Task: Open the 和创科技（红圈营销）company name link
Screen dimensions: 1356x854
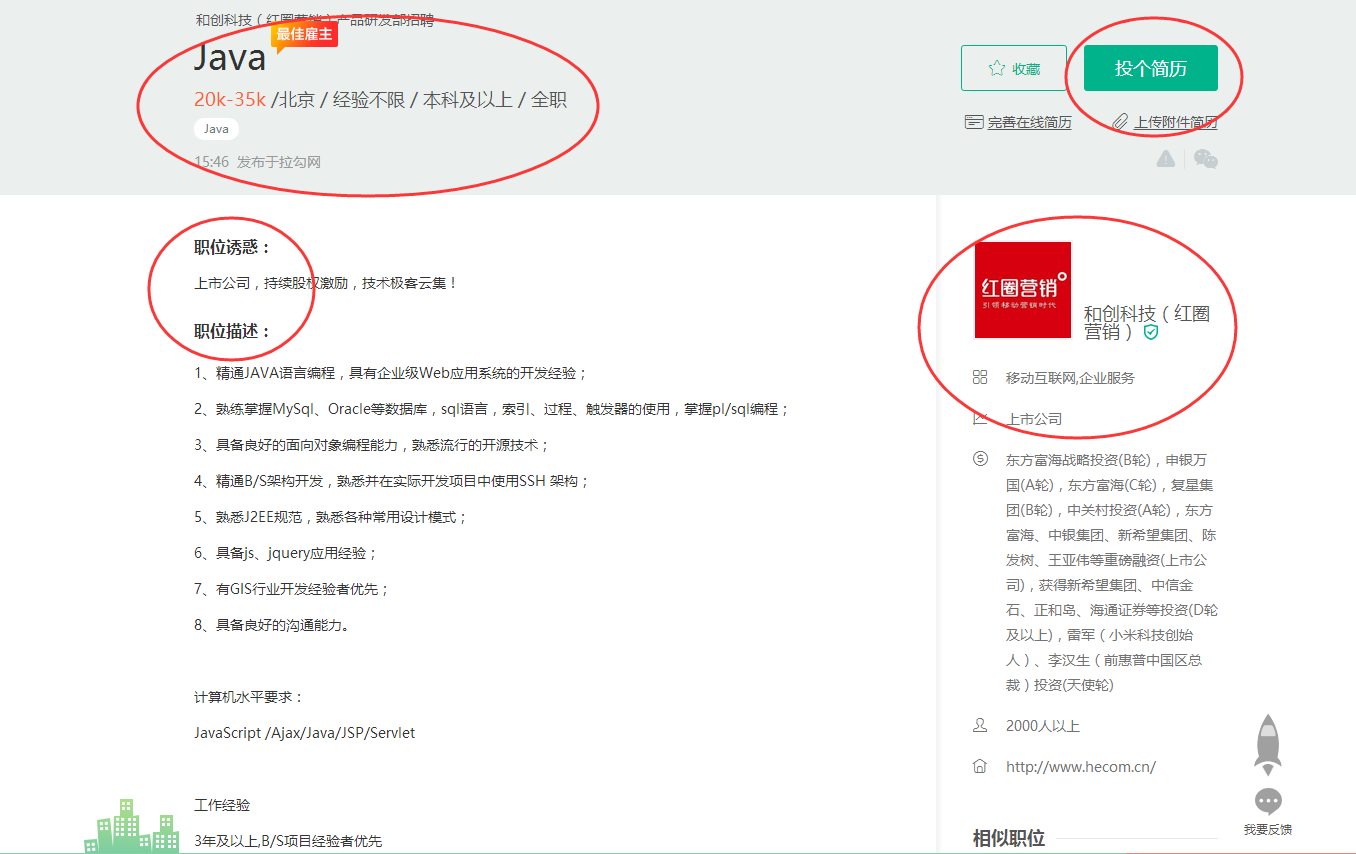Action: [1146, 322]
